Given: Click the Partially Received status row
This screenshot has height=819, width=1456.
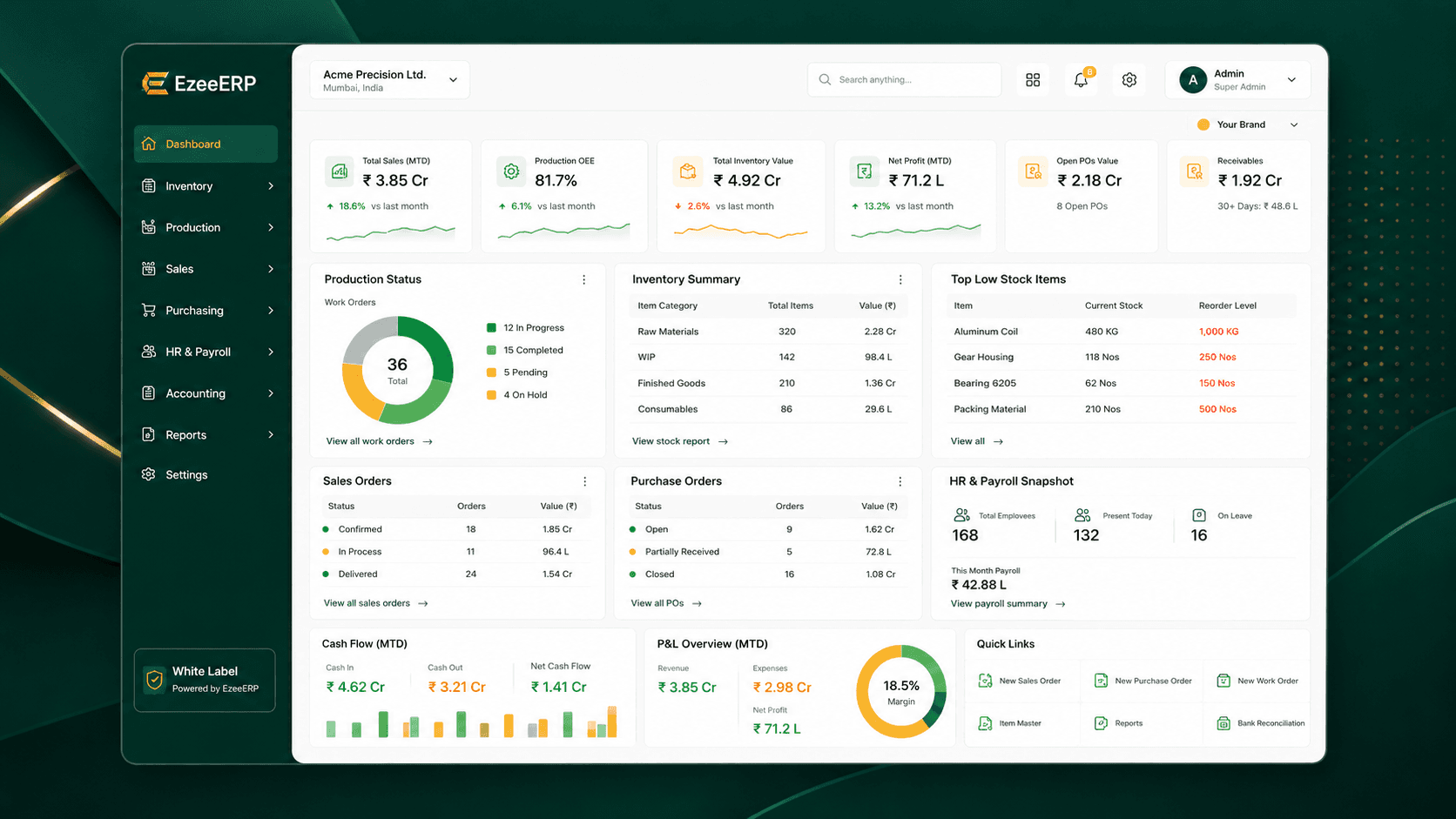Looking at the screenshot, I should pyautogui.click(x=768, y=552).
